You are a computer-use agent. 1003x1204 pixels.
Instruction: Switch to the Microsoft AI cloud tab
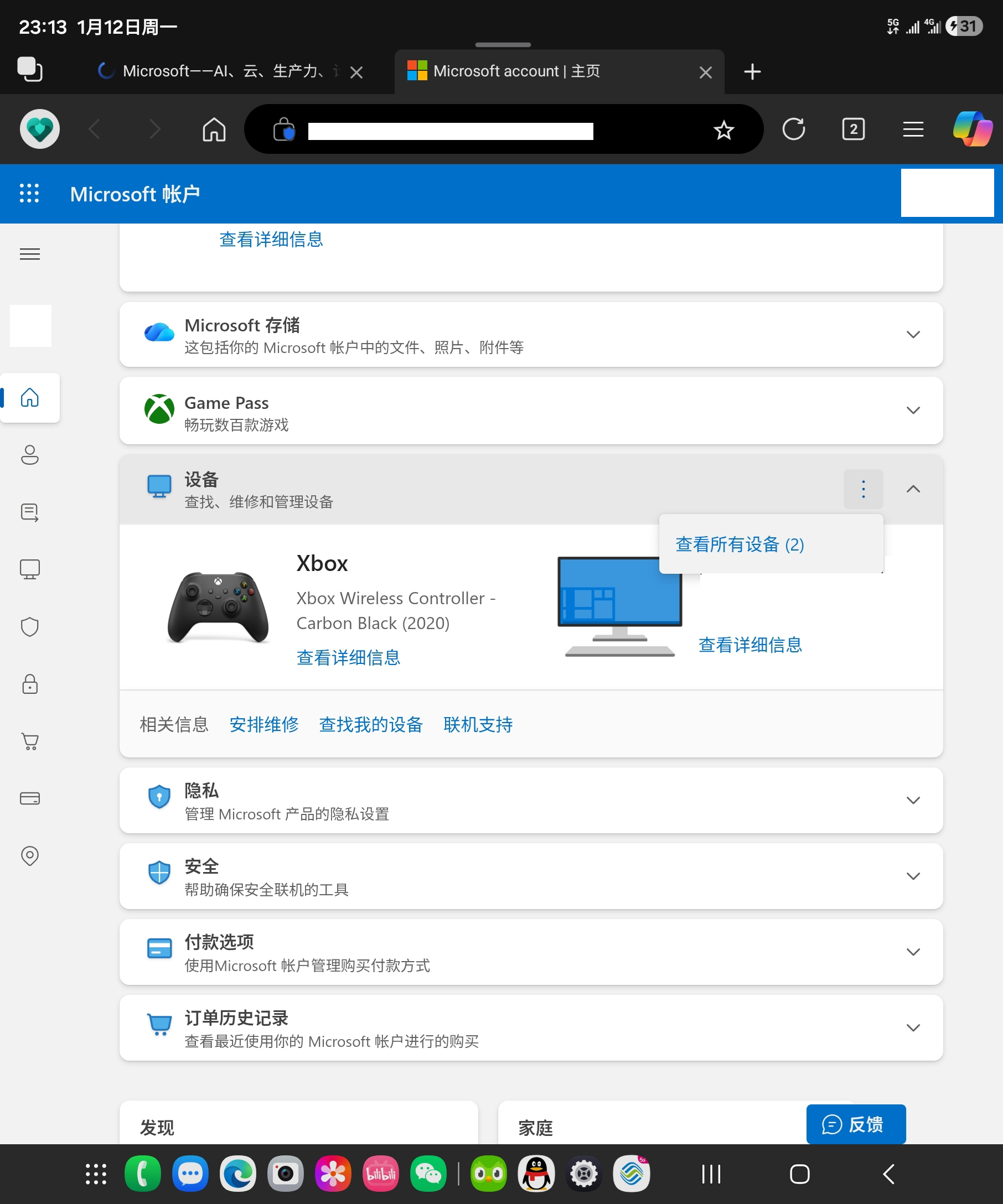coord(218,71)
